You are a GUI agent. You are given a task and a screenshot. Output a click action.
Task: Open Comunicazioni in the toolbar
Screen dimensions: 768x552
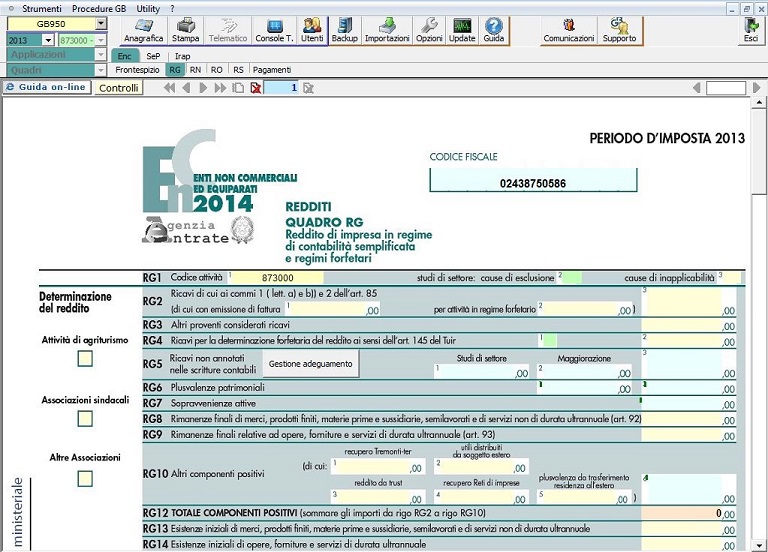[569, 30]
